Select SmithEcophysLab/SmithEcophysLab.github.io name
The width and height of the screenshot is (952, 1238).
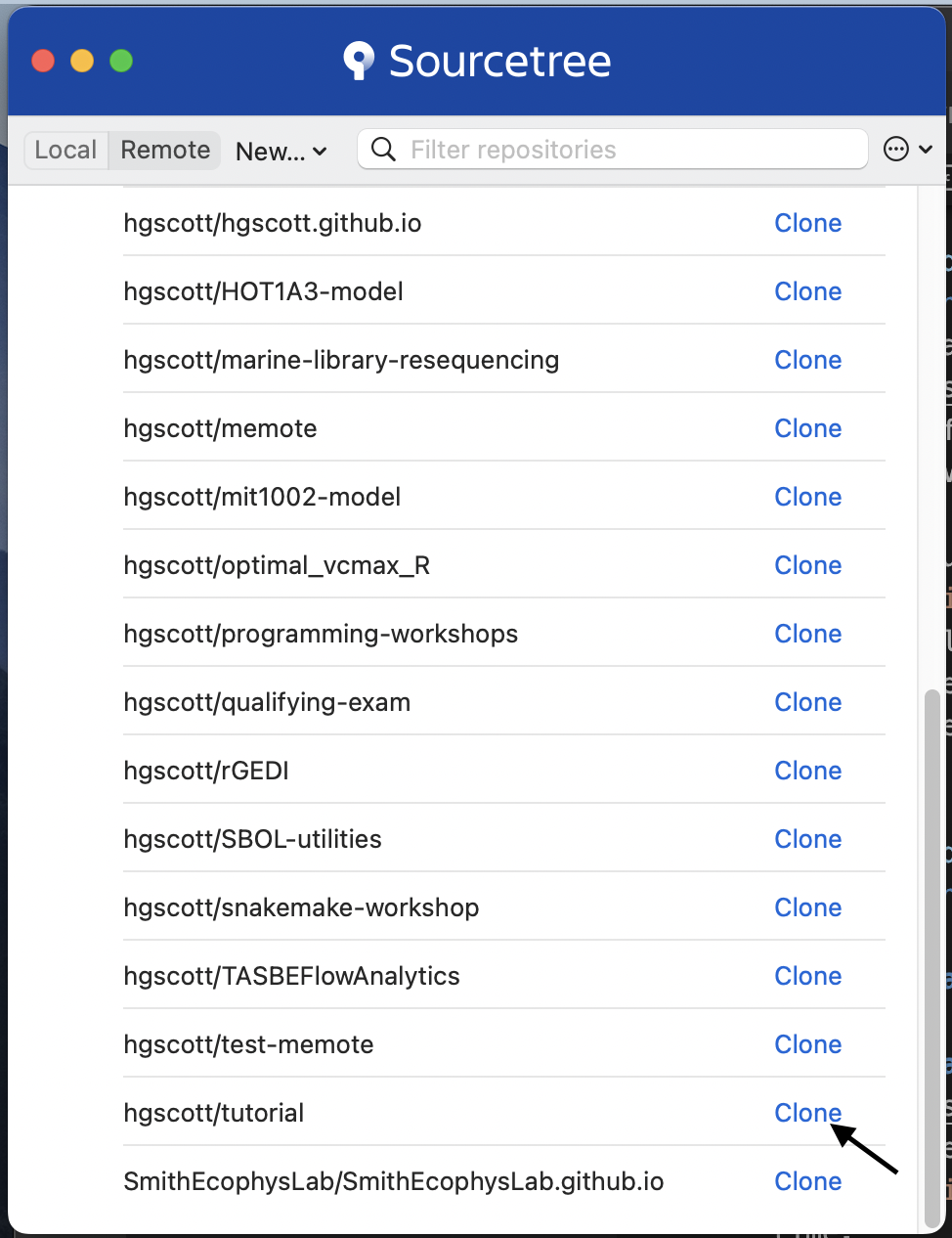(x=393, y=1181)
